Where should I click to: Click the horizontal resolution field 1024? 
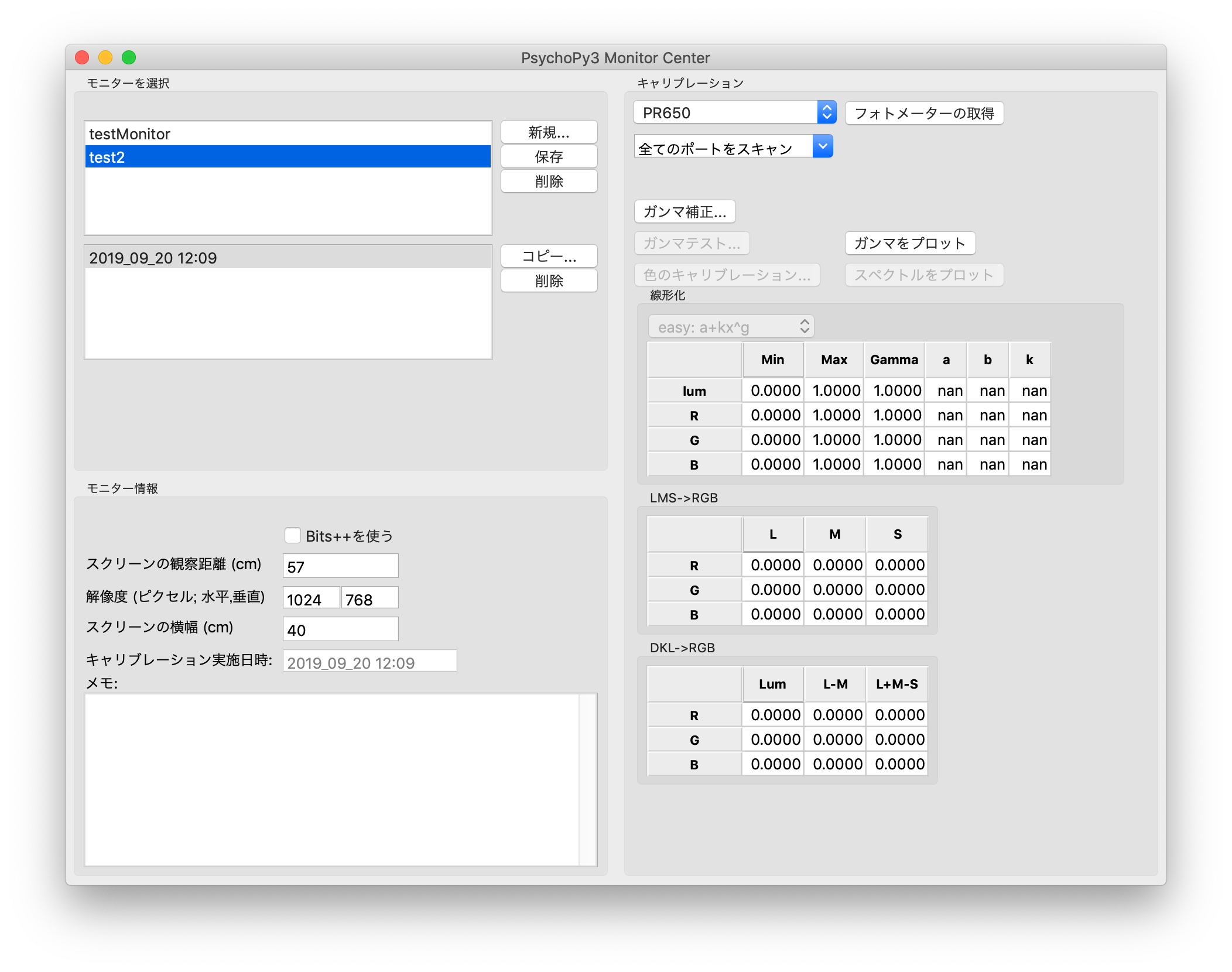(x=311, y=598)
